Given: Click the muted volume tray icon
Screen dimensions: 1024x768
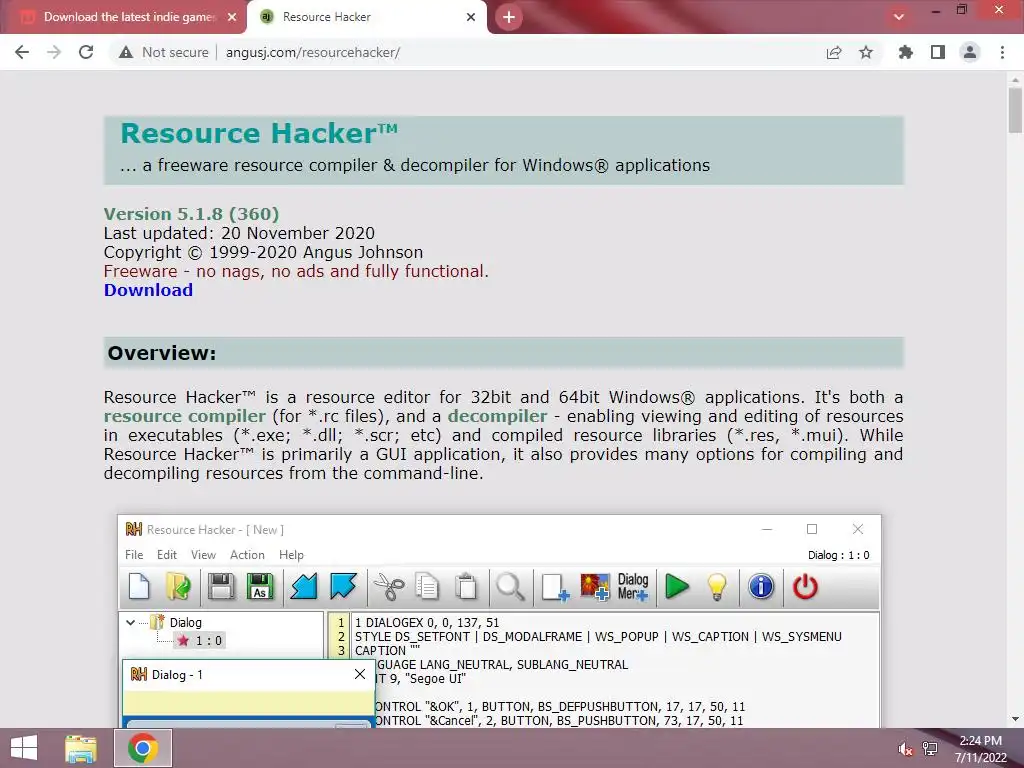Looking at the screenshot, I should pyautogui.click(x=905, y=749).
